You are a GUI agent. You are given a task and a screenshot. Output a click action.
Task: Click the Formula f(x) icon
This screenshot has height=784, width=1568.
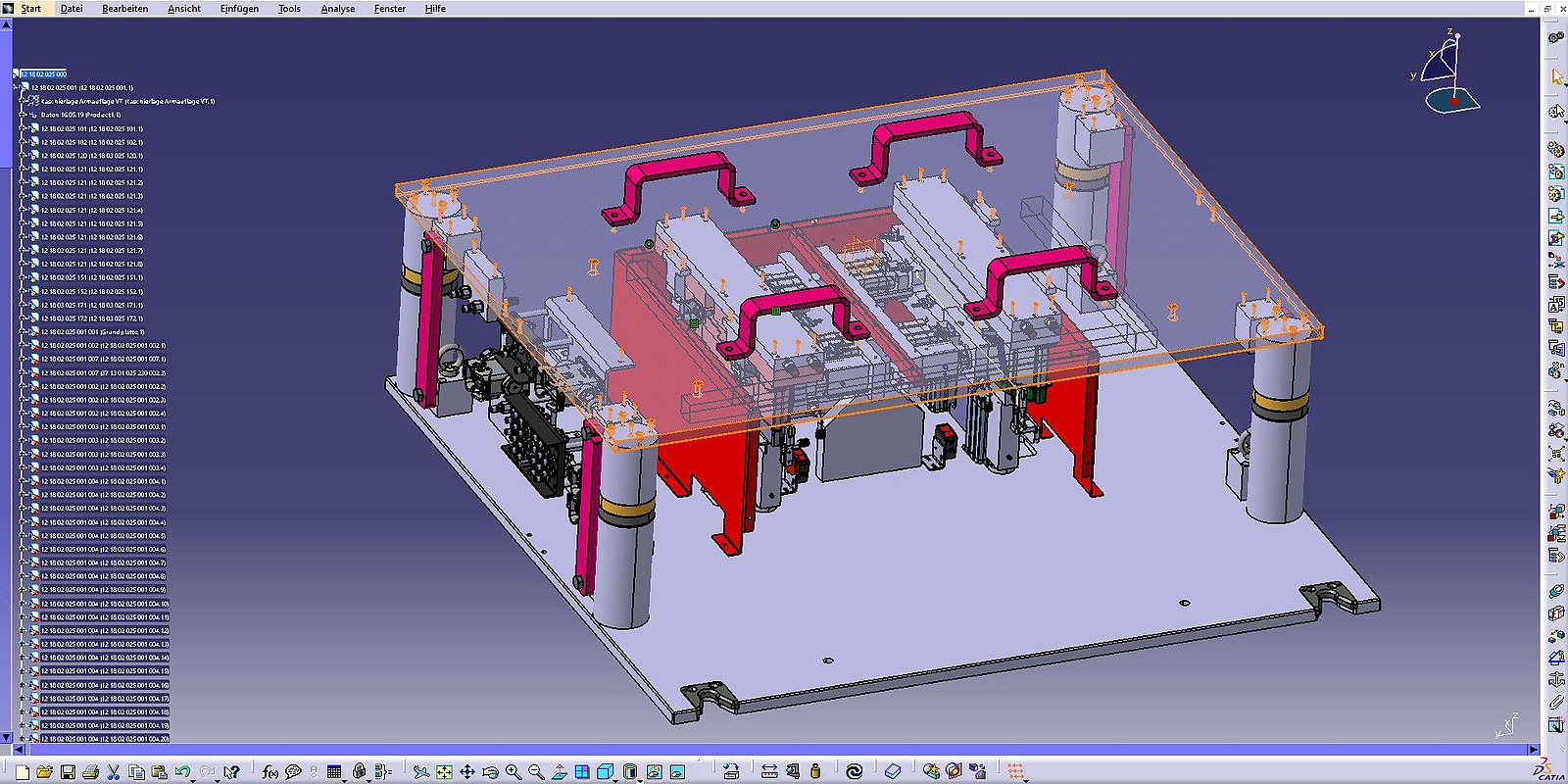click(269, 772)
